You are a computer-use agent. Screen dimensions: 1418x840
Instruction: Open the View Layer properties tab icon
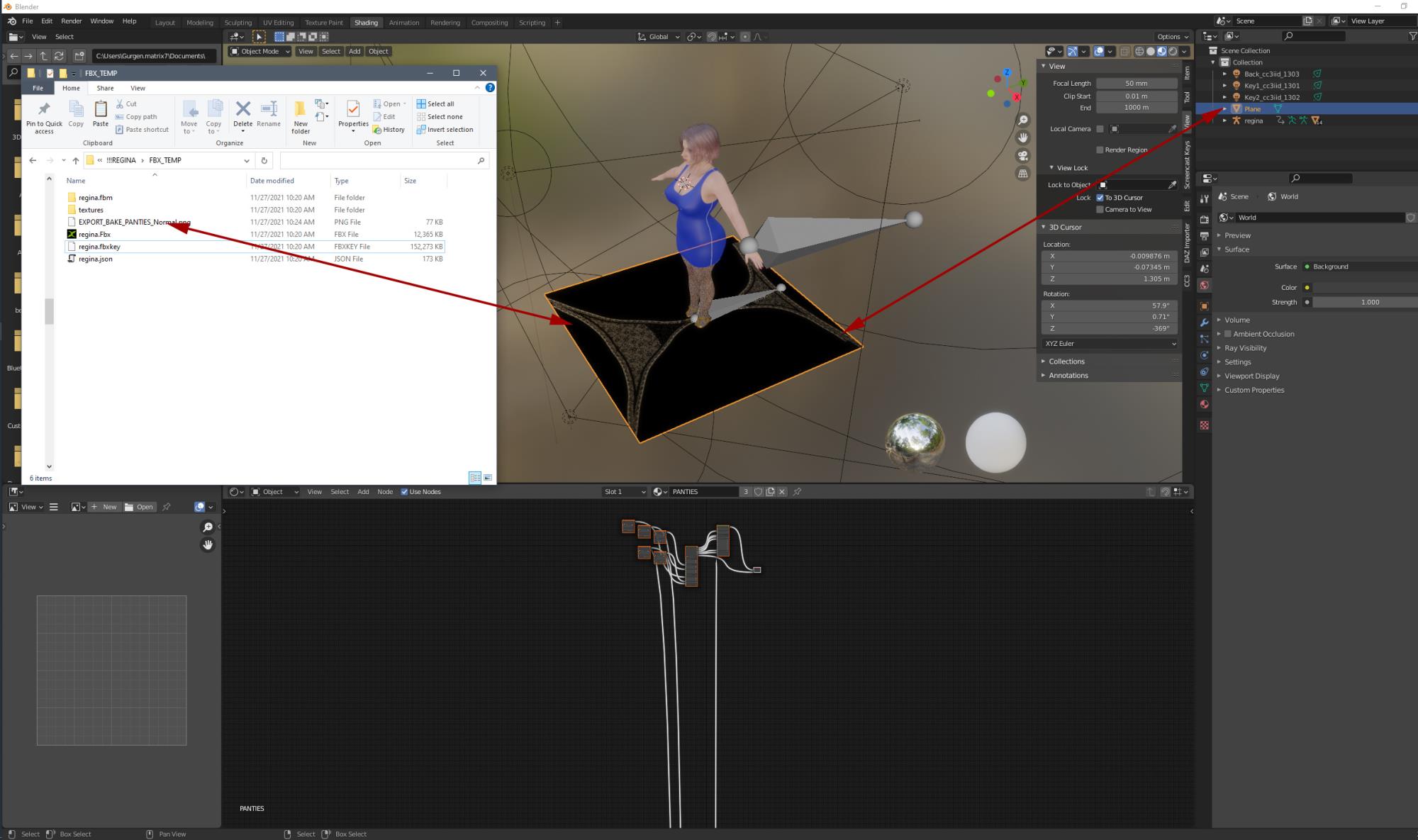coord(1204,252)
